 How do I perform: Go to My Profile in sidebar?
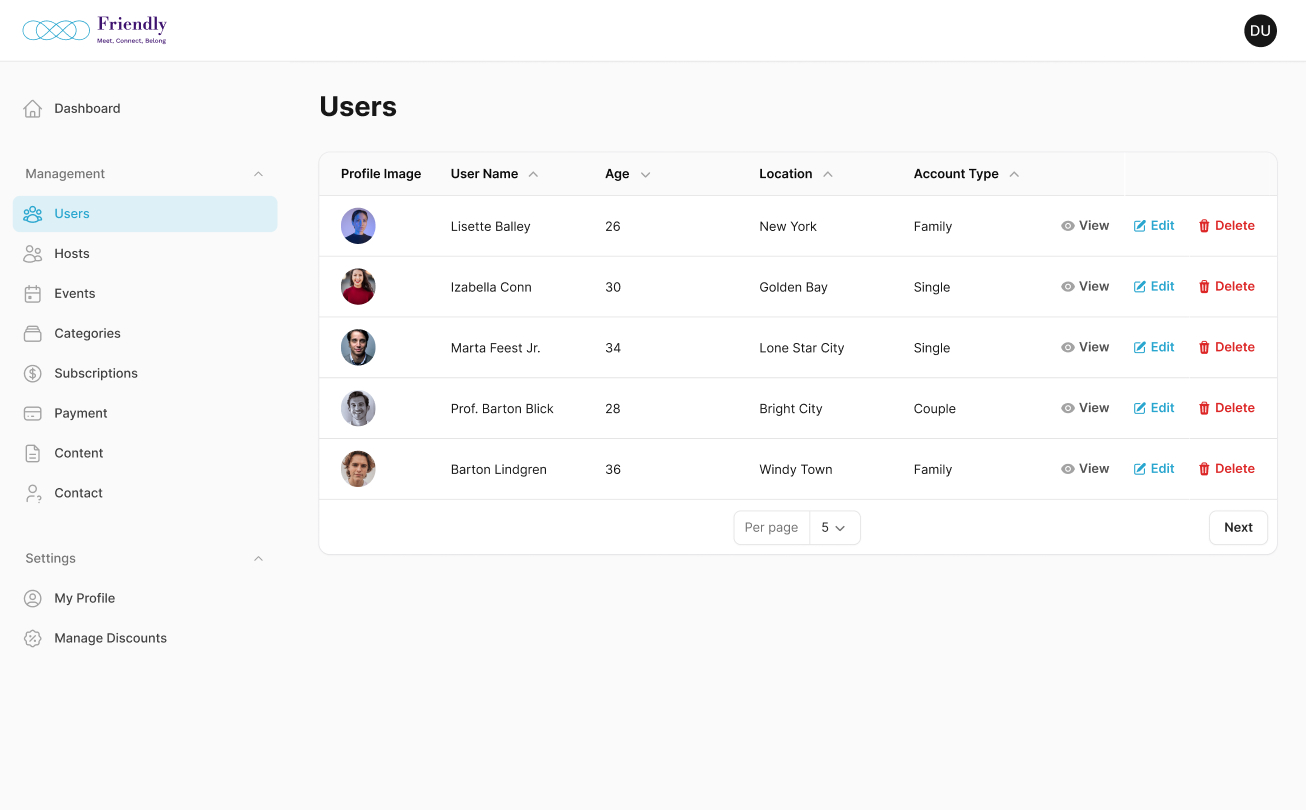pyautogui.click(x=84, y=599)
